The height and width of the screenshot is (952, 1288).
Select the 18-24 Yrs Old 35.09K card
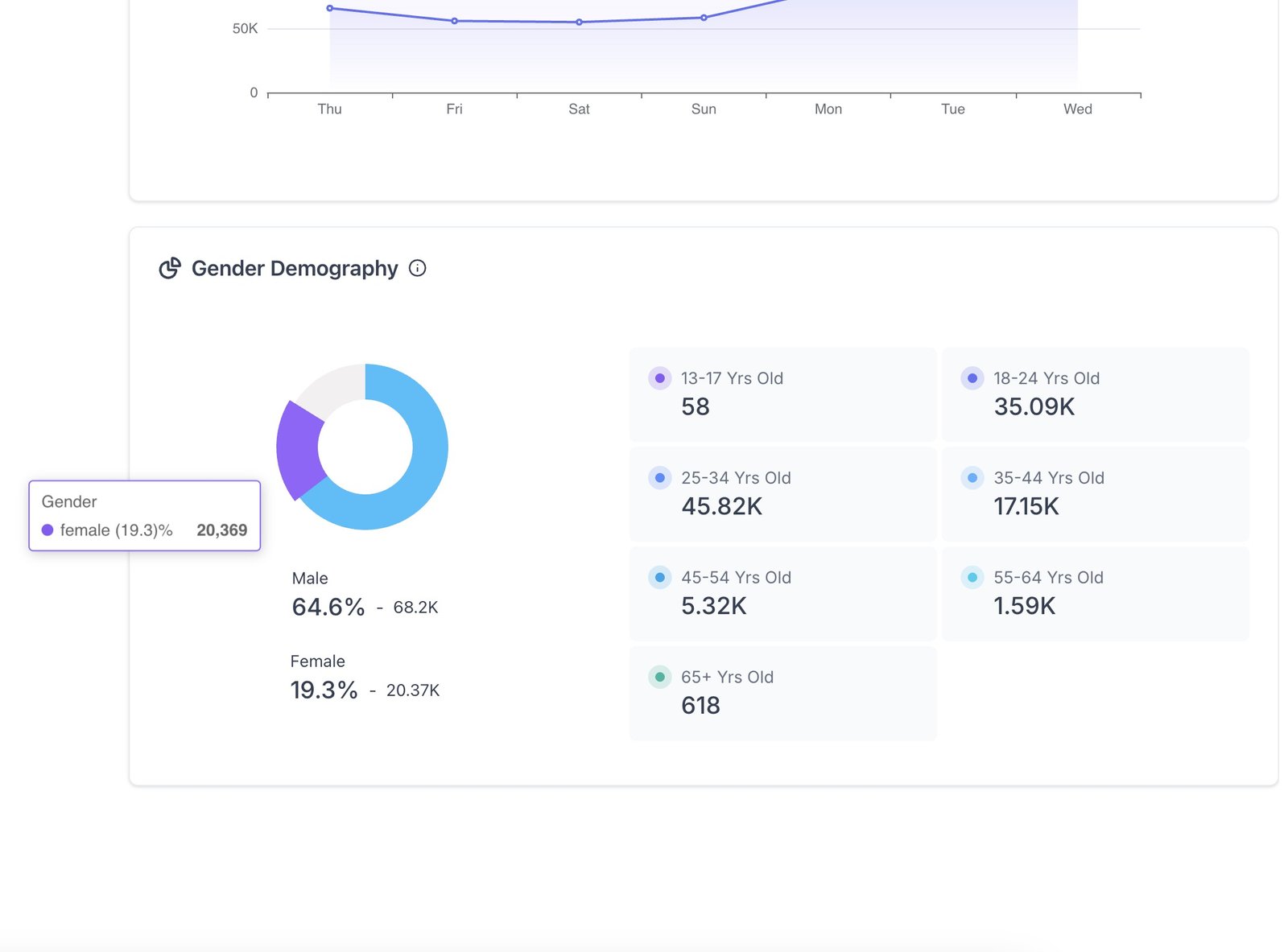point(1095,394)
